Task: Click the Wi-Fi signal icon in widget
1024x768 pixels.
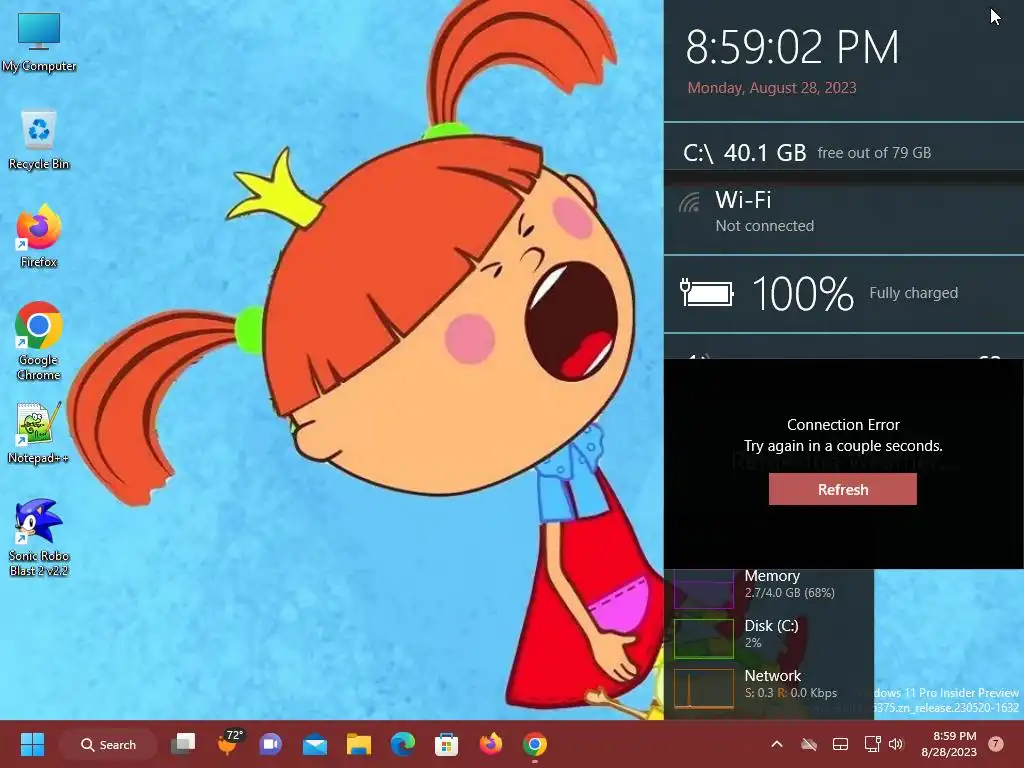Action: 689,202
